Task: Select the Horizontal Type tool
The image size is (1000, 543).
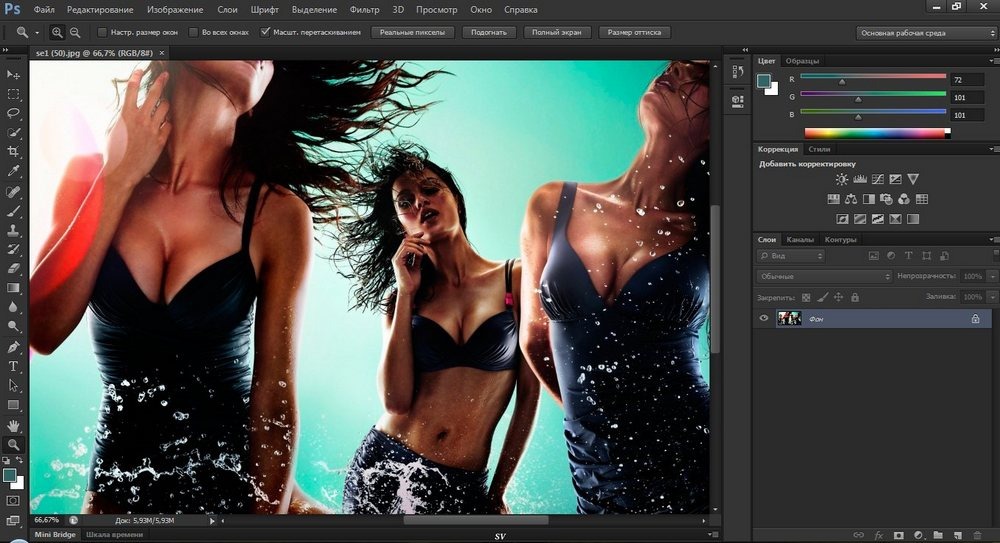Action: coord(14,366)
